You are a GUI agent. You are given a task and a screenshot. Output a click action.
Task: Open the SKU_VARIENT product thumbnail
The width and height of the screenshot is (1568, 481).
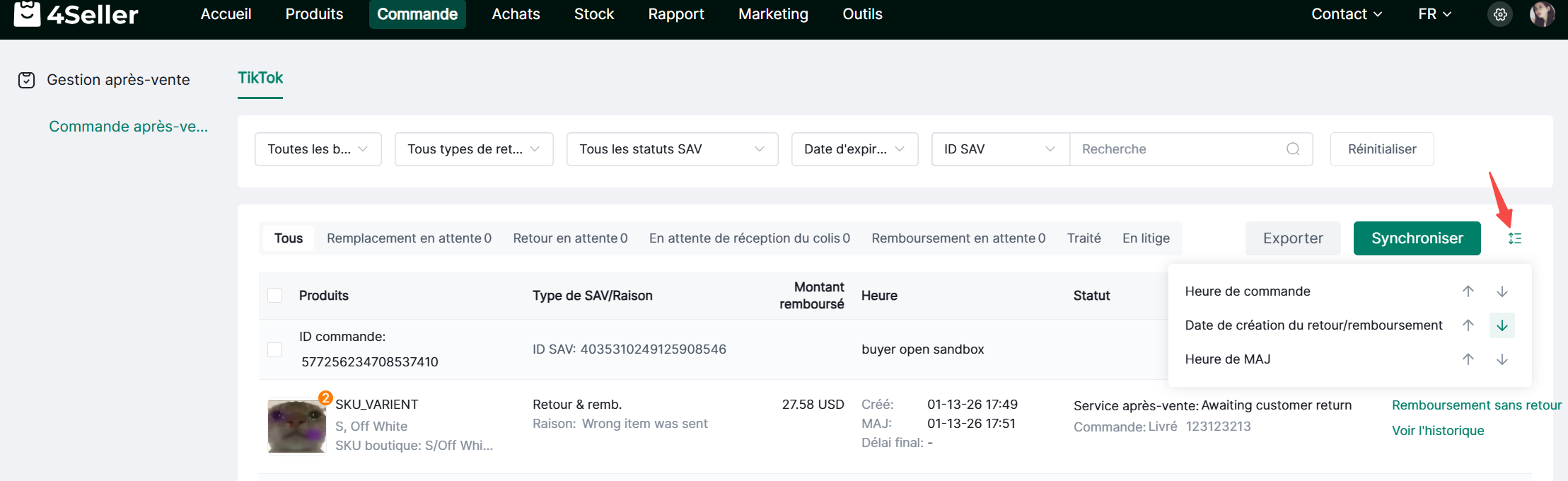296,427
